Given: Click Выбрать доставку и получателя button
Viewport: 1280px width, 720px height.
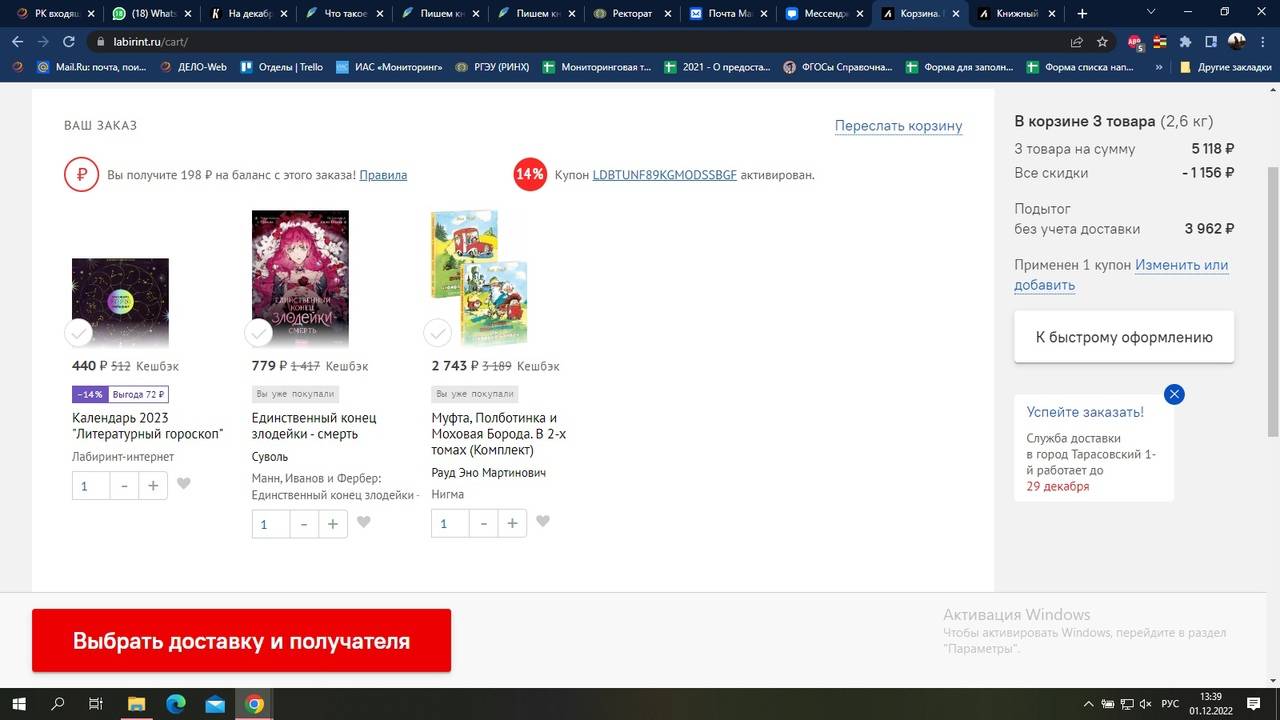Looking at the screenshot, I should click(241, 641).
